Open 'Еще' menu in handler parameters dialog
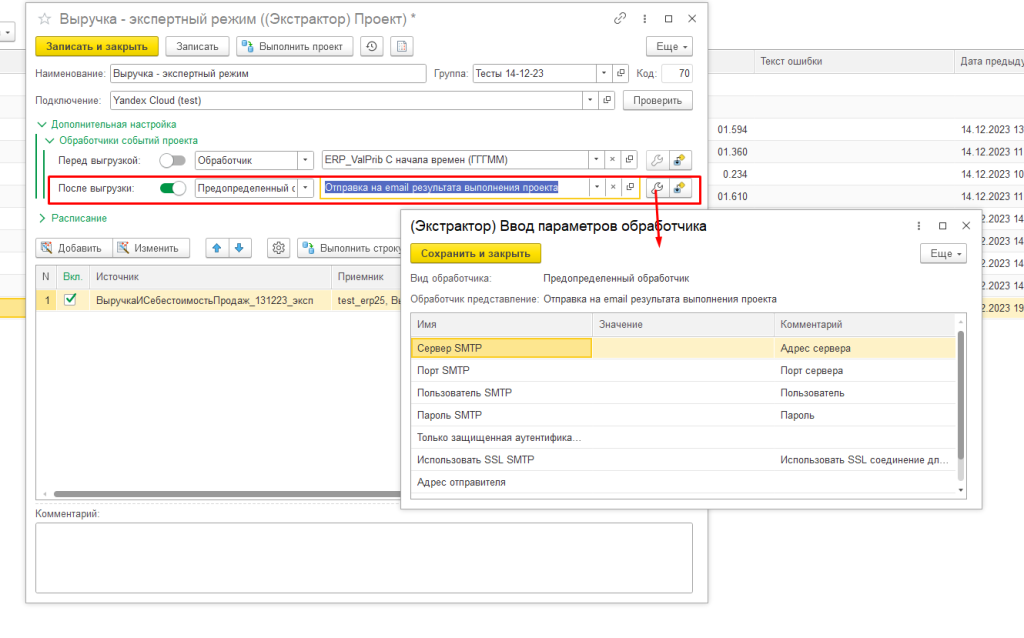Screen dimensions: 1024x638 coord(943,254)
